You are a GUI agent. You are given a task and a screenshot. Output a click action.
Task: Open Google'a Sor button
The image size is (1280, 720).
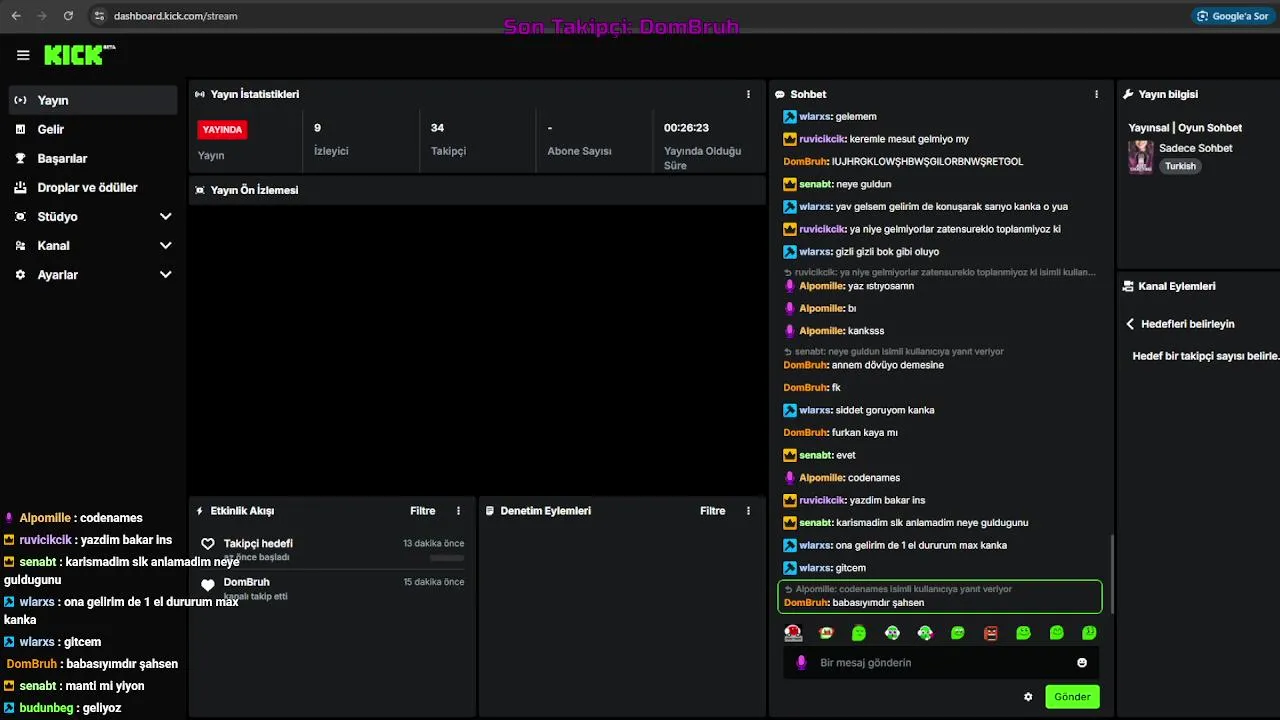(x=1232, y=16)
